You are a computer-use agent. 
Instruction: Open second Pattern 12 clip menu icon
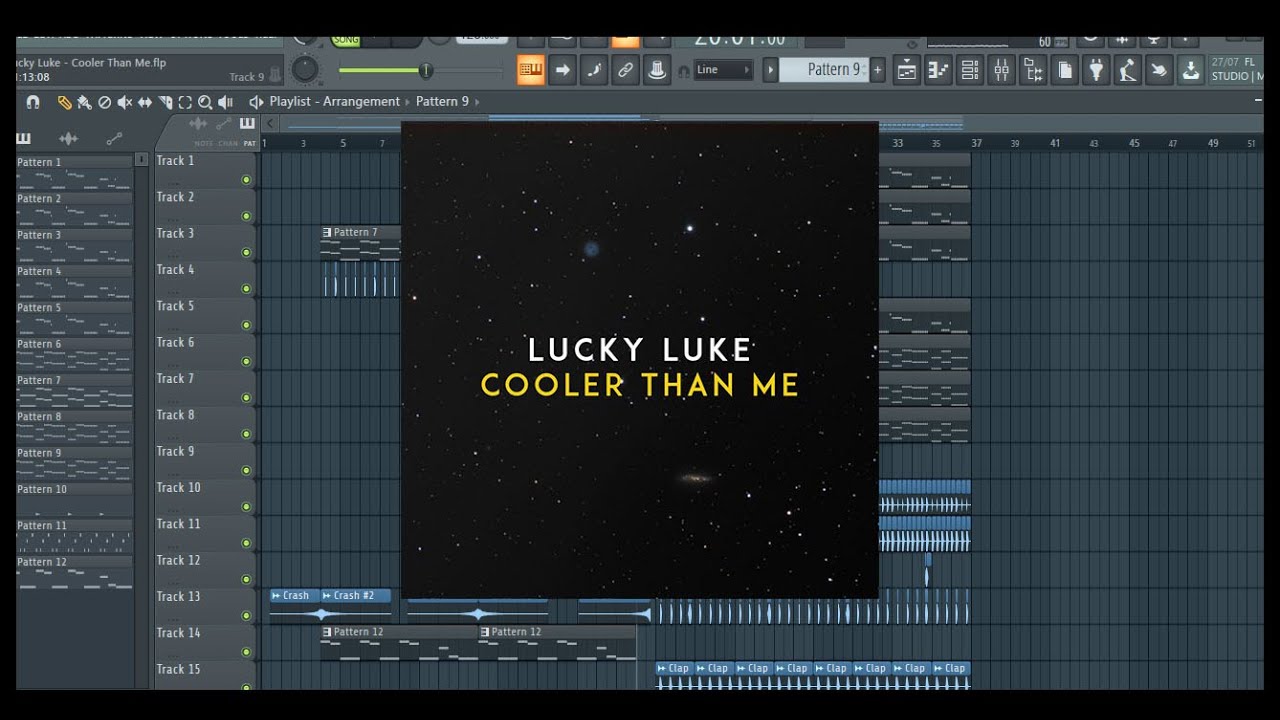(485, 632)
